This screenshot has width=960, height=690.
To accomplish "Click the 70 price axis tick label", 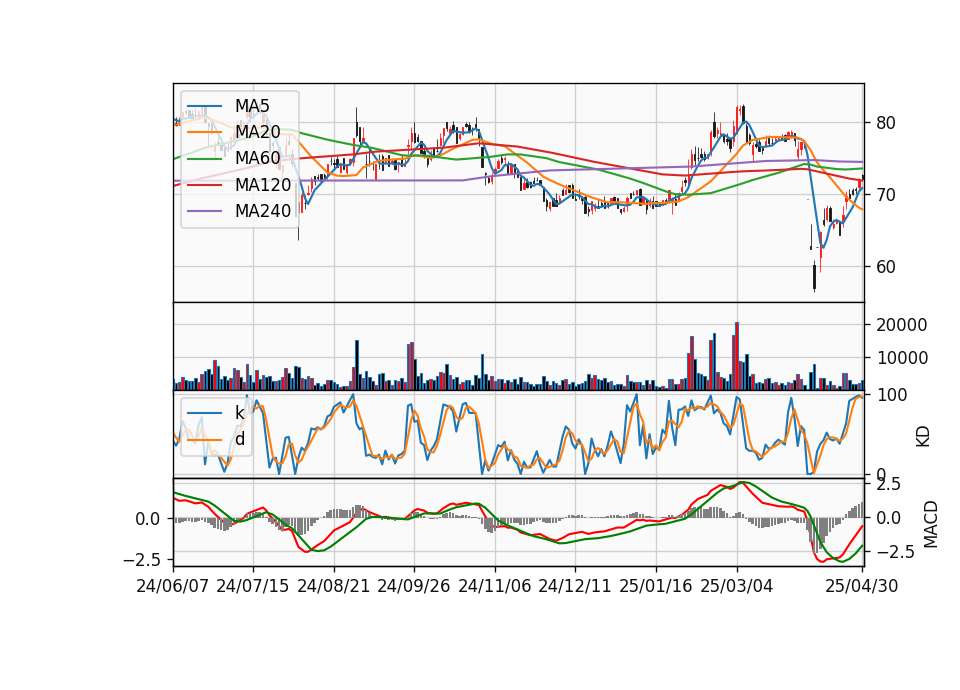I will 885,195.
